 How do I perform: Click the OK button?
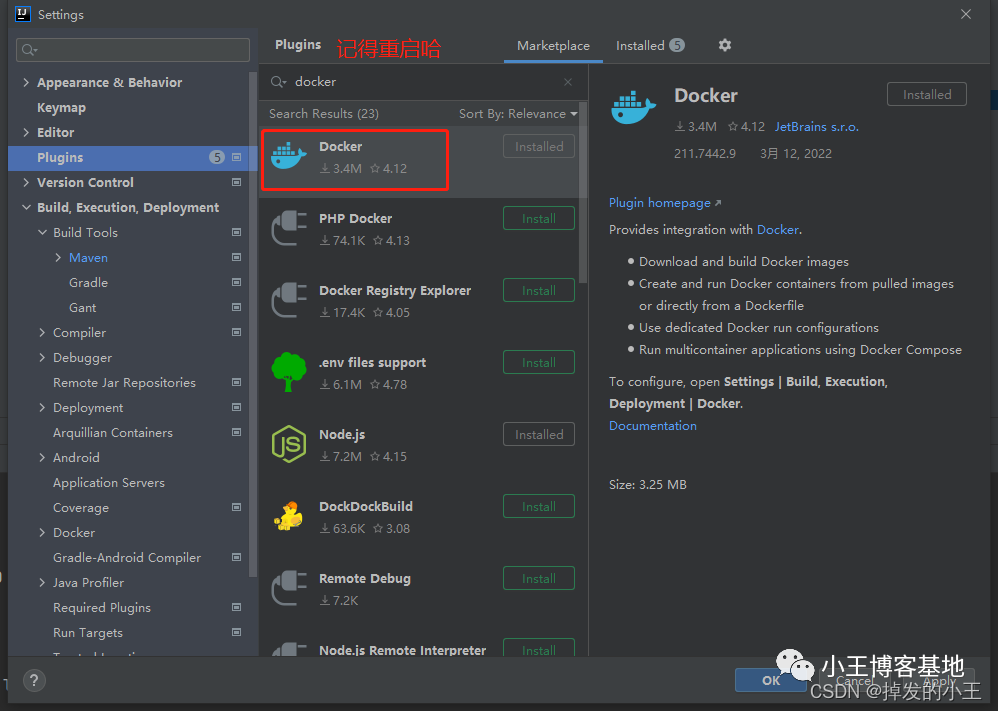click(x=770, y=680)
